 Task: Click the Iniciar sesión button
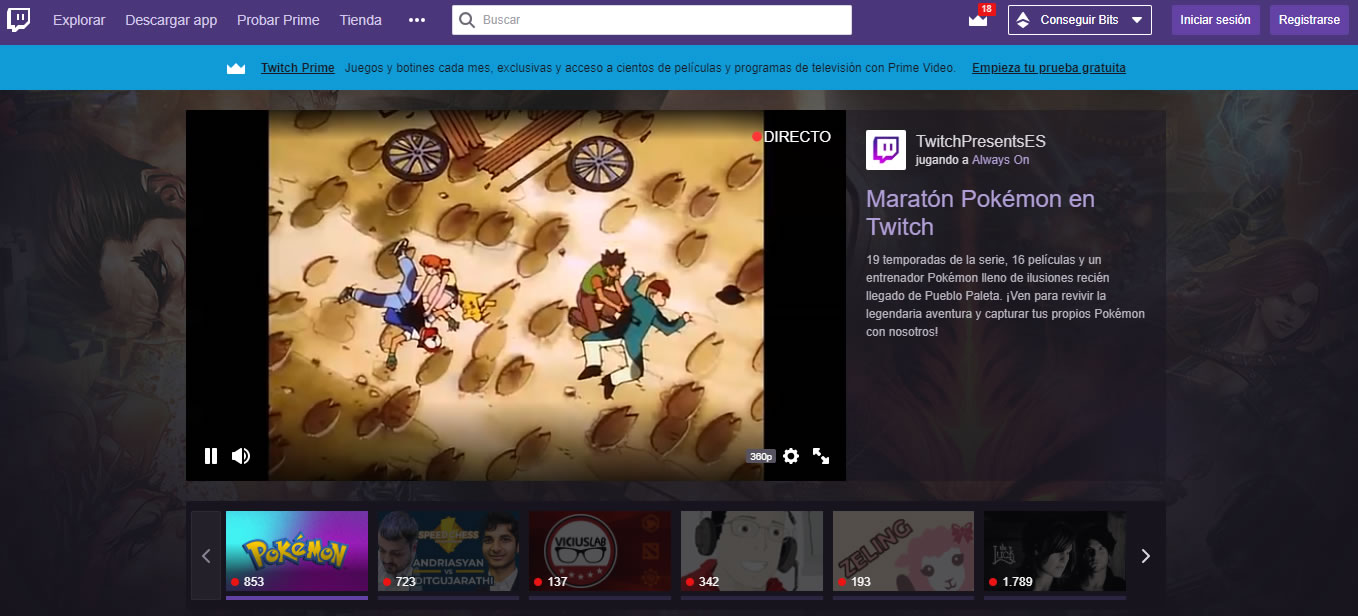[x=1215, y=19]
